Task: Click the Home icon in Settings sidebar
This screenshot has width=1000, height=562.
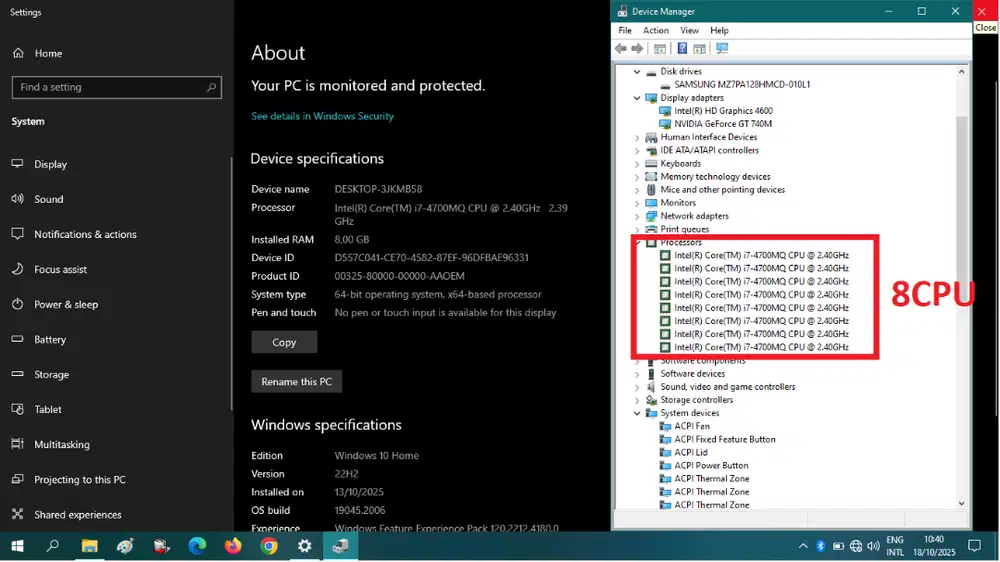Action: [18, 53]
